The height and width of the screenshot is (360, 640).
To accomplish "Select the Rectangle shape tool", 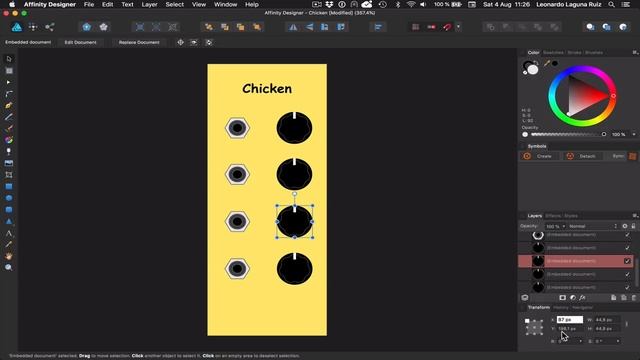I will point(9,187).
